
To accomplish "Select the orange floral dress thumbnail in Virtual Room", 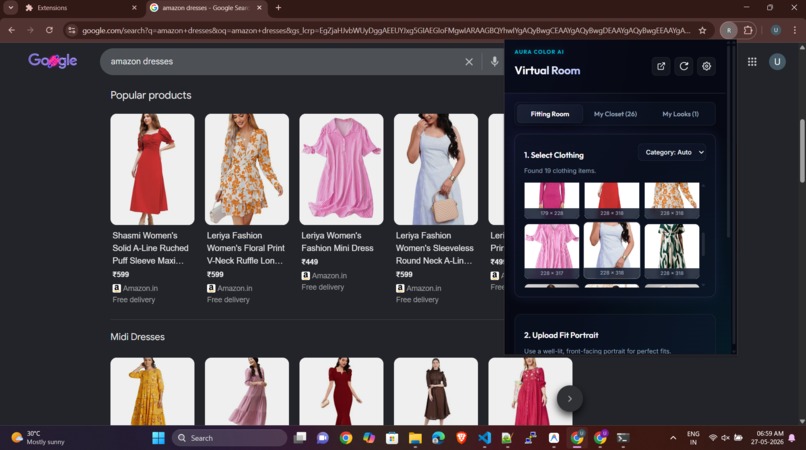I will (672, 200).
